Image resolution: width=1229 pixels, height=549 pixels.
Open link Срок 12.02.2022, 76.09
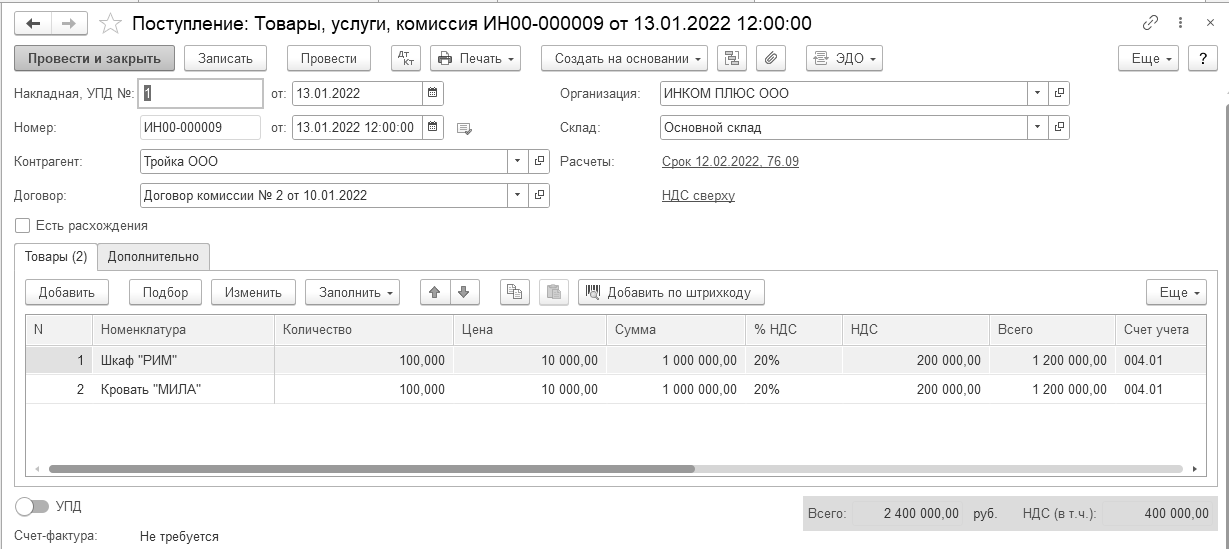[730, 161]
